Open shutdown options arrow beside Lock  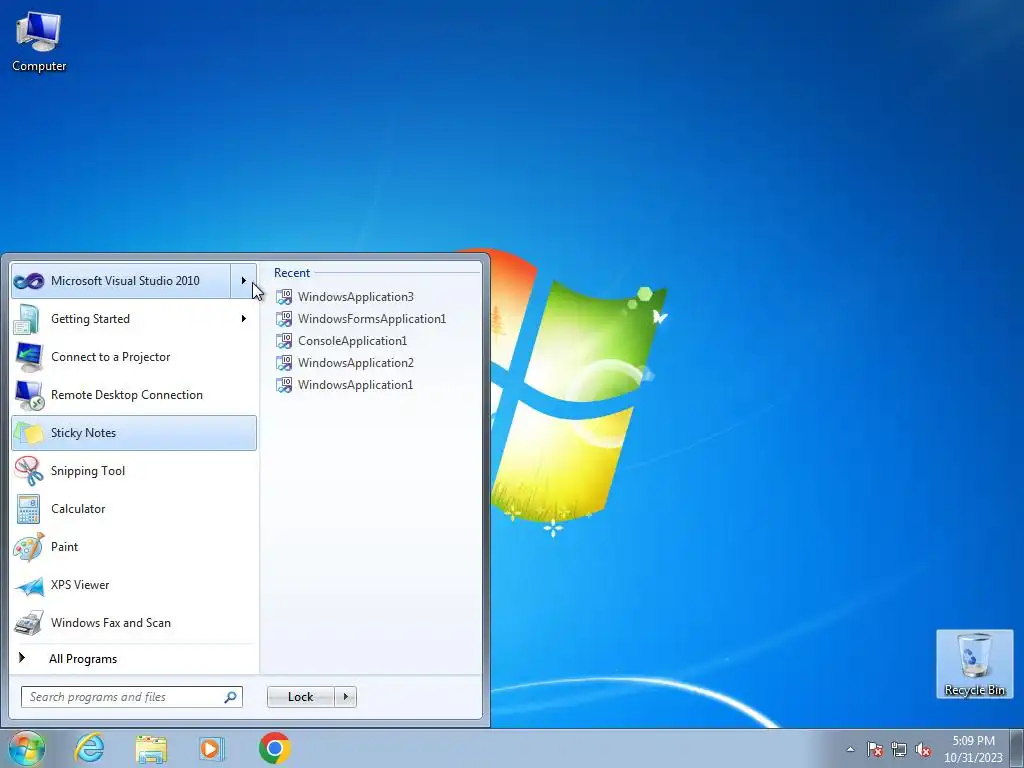[345, 697]
